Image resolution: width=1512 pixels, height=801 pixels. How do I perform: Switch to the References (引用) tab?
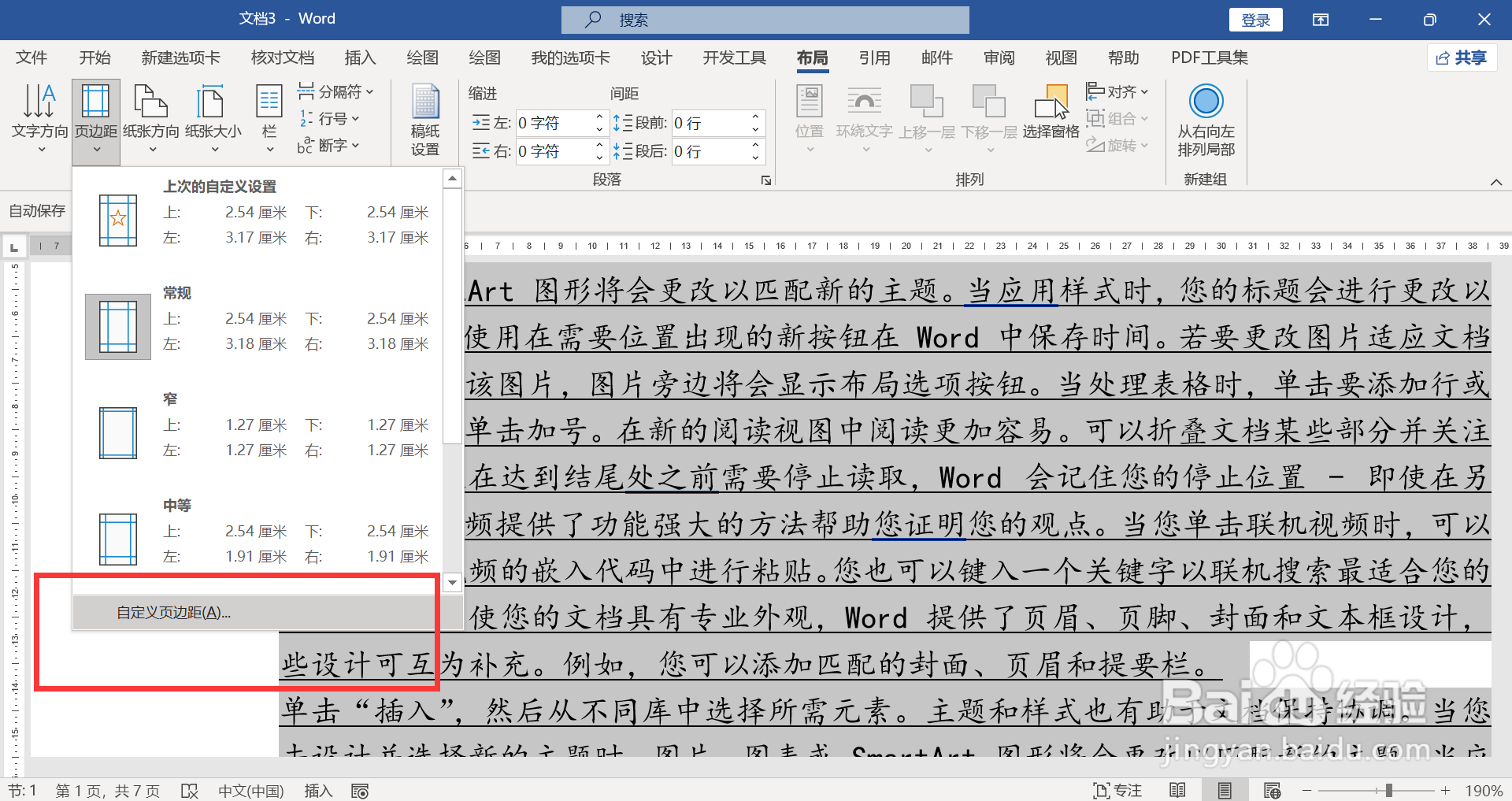(875, 57)
